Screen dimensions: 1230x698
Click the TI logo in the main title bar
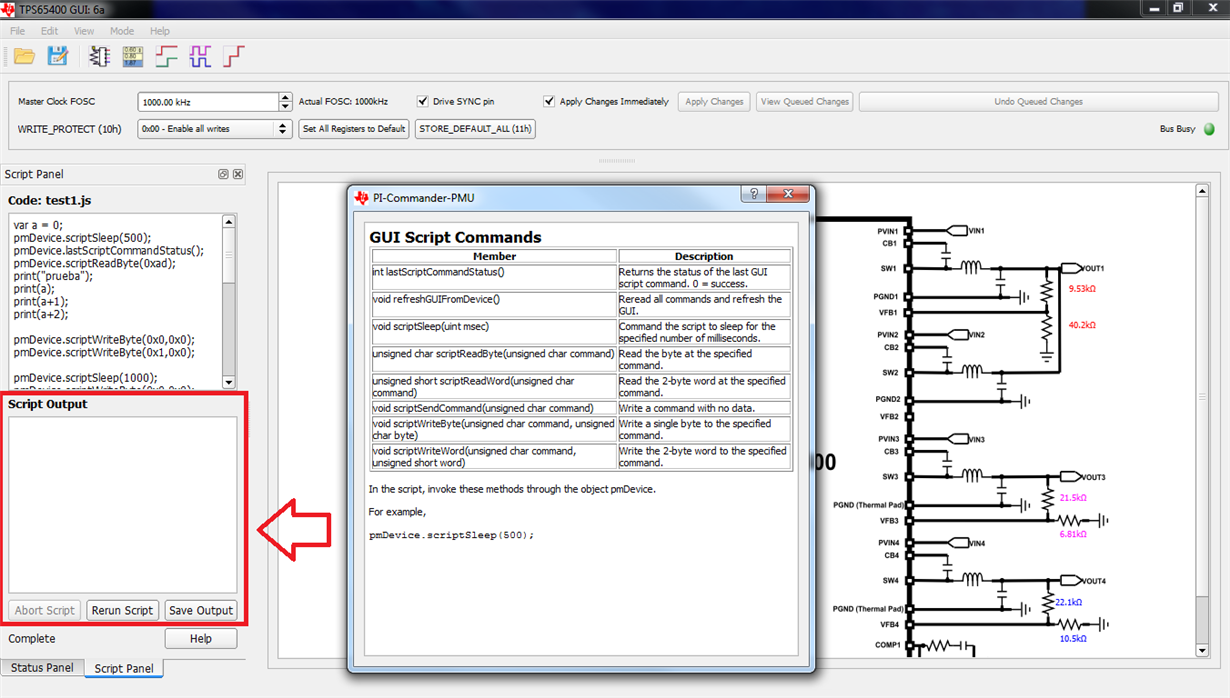pyautogui.click(x=9, y=8)
